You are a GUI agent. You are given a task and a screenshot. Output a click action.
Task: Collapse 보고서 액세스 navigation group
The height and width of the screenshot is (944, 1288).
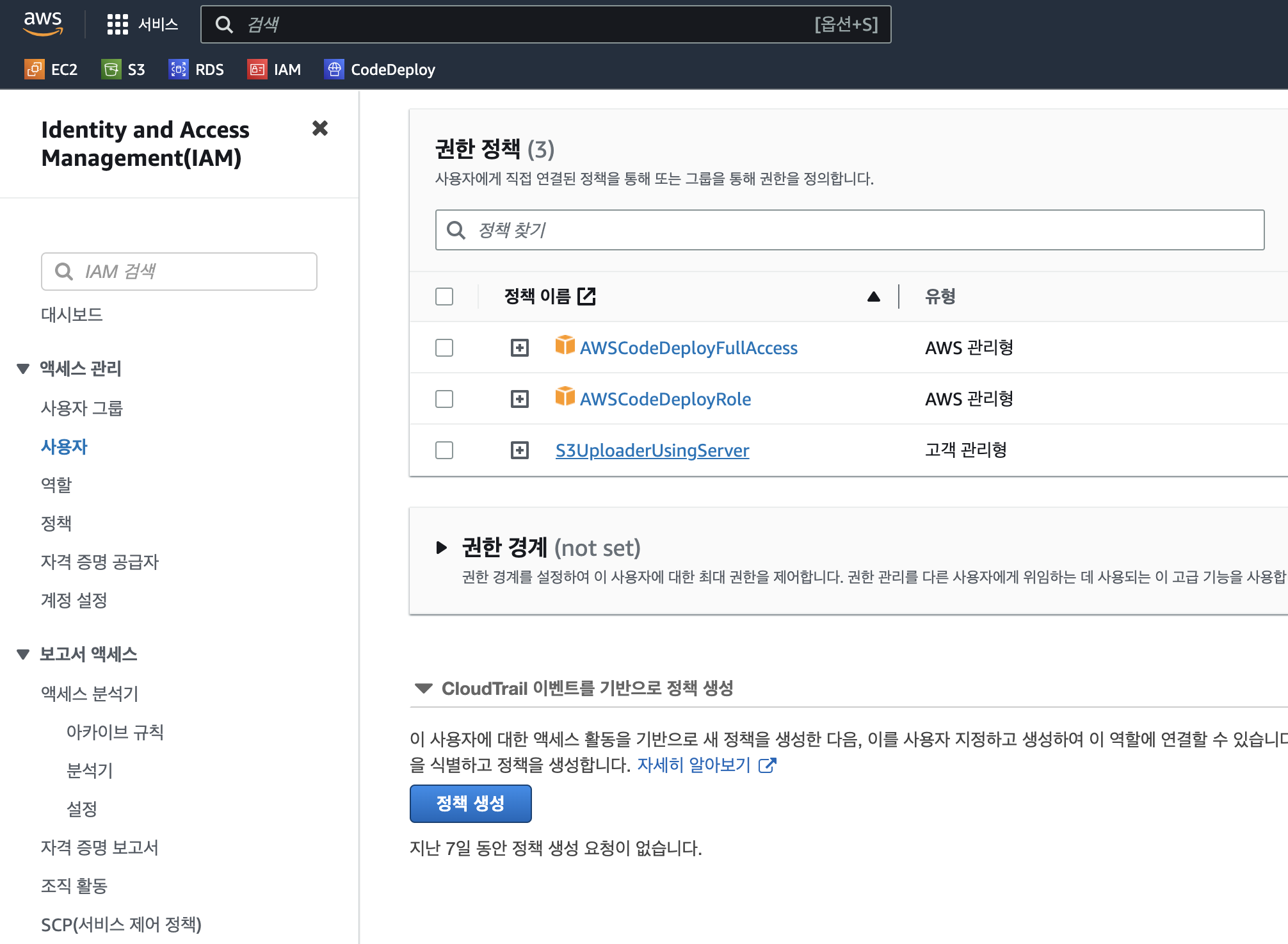[x=23, y=654]
